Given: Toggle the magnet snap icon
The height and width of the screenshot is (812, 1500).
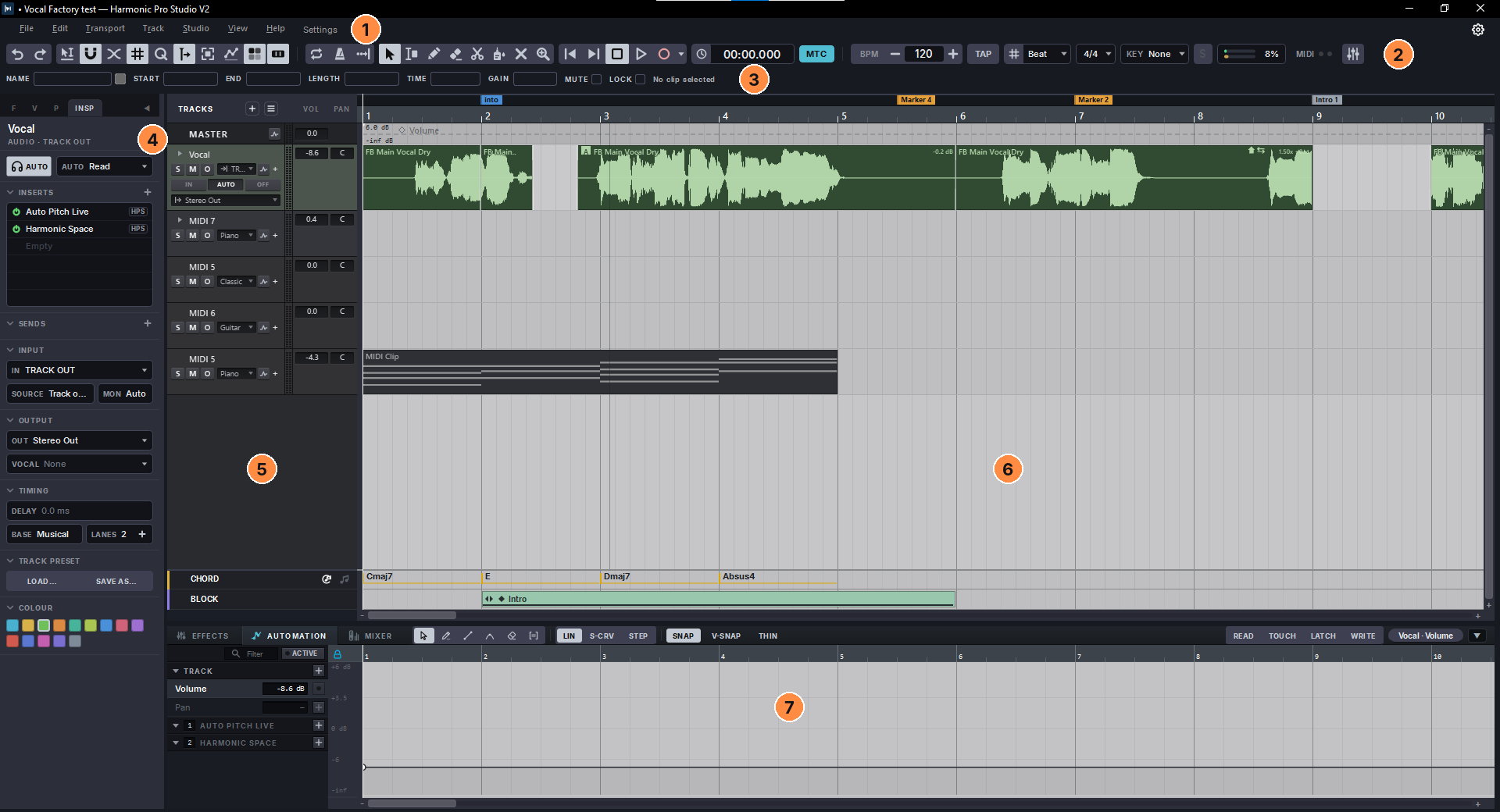Looking at the screenshot, I should (91, 54).
